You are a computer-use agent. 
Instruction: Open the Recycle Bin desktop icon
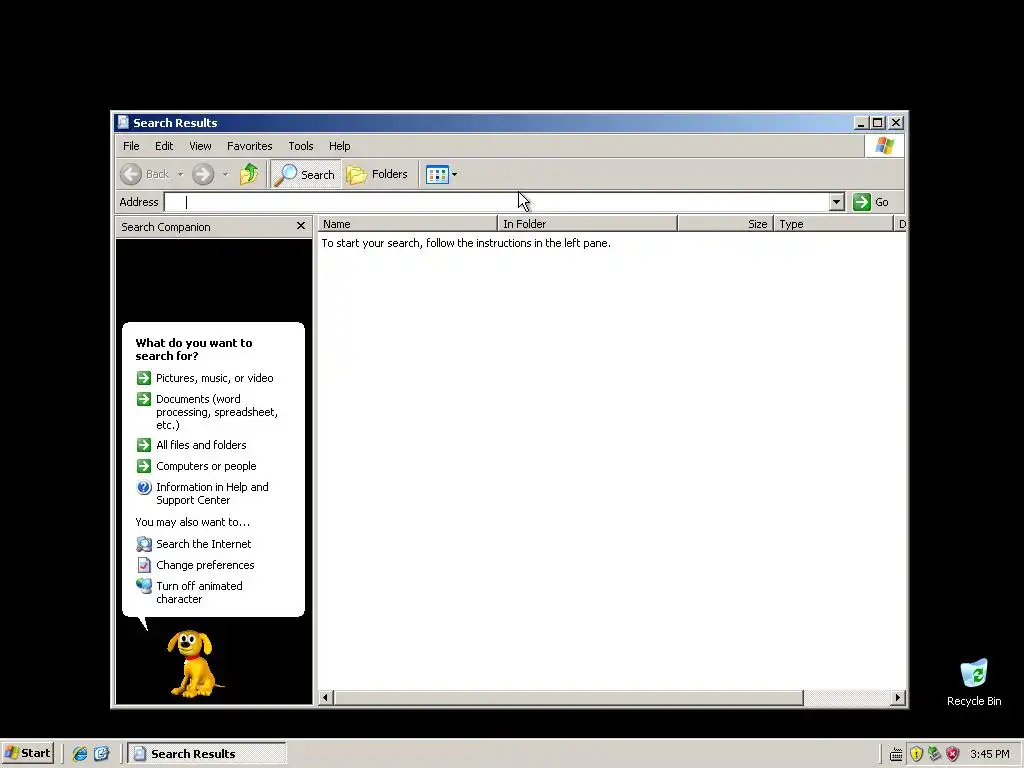[974, 682]
